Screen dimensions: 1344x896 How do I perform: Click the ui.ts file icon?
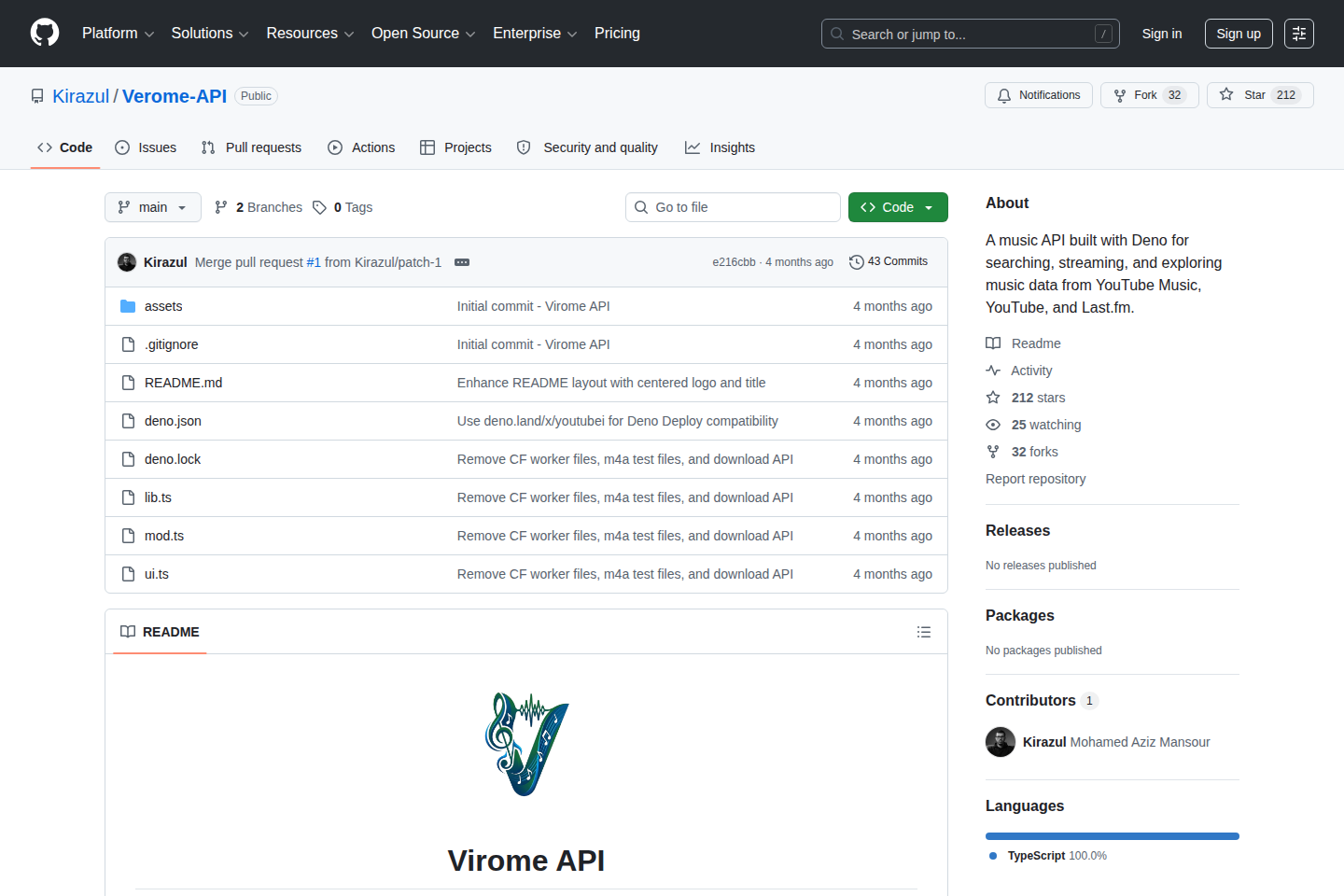pos(128,574)
